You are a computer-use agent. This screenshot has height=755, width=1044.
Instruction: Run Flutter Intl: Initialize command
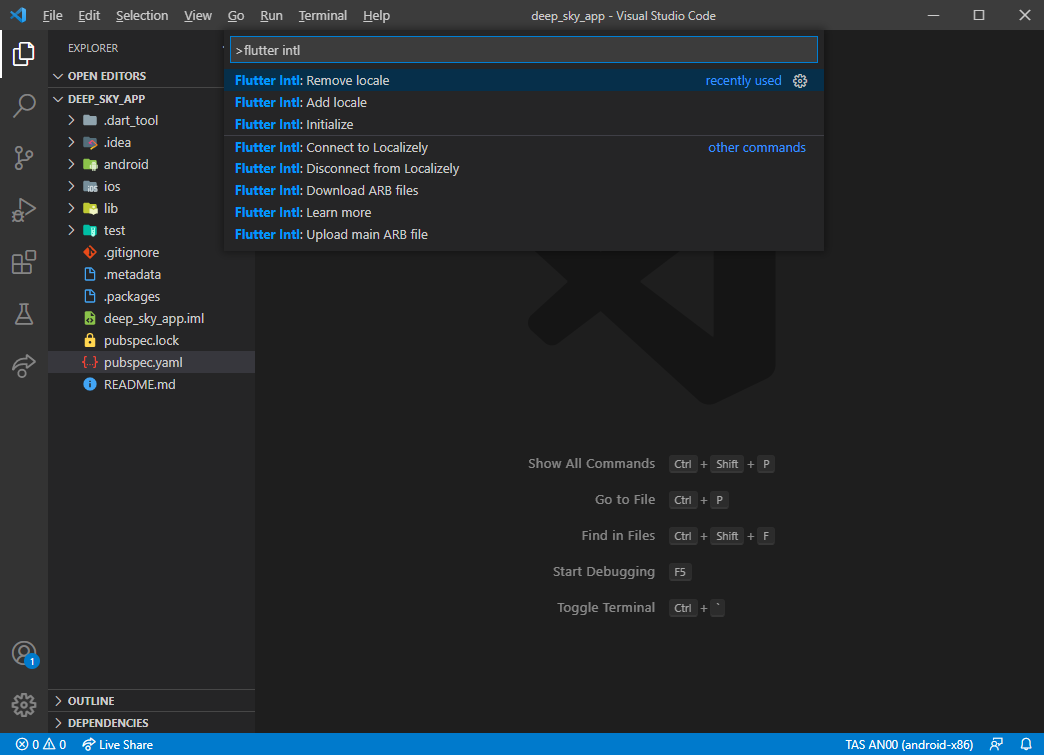pos(523,125)
